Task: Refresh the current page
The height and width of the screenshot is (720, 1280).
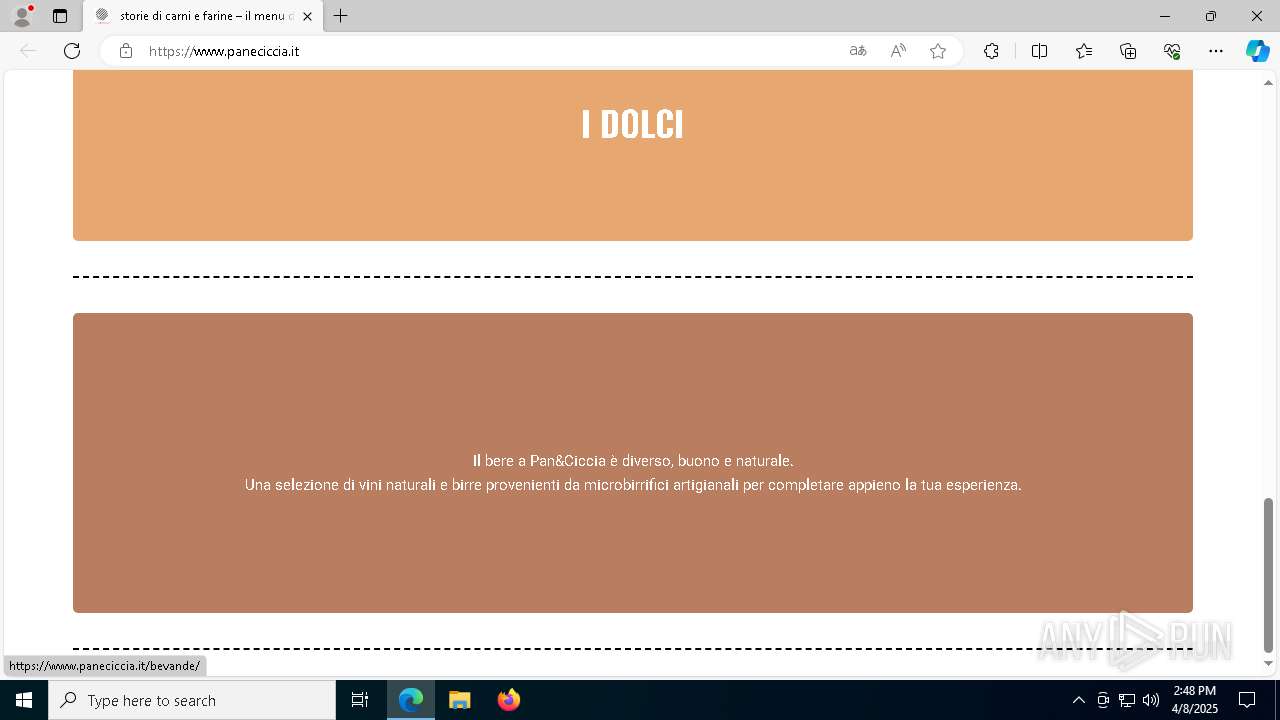Action: pyautogui.click(x=72, y=51)
